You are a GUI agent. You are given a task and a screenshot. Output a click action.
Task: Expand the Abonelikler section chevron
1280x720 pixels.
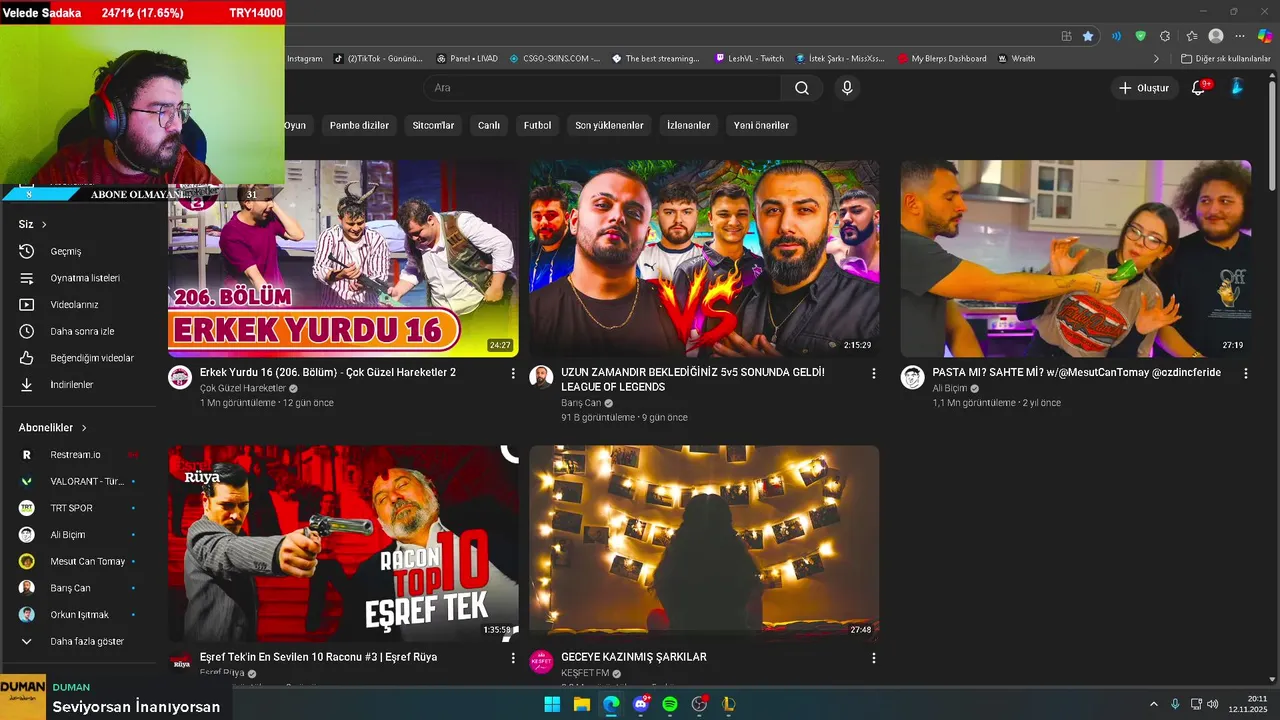pyautogui.click(x=84, y=428)
